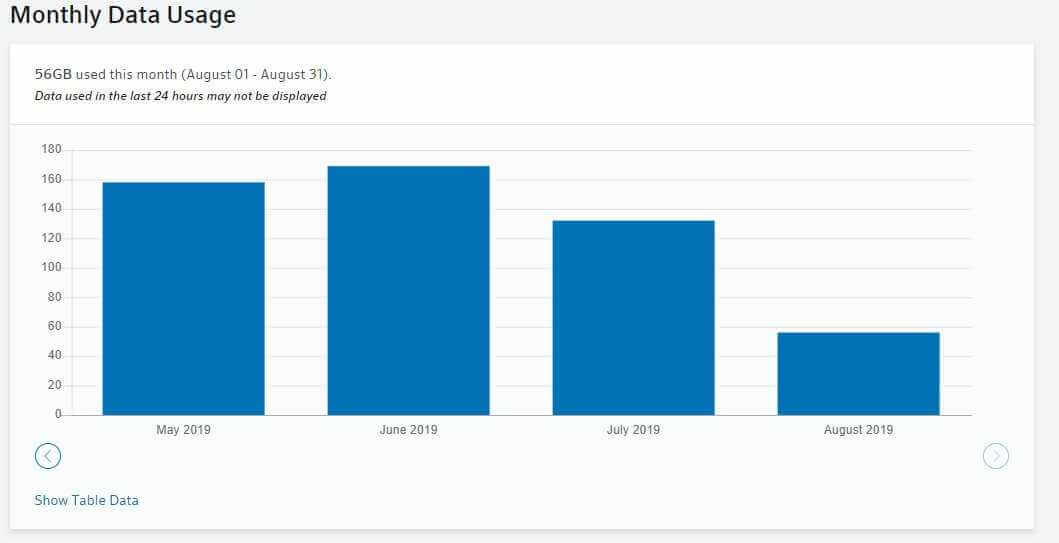Click the last 24 hours data disclaimer
This screenshot has width=1059, height=543.
click(180, 96)
